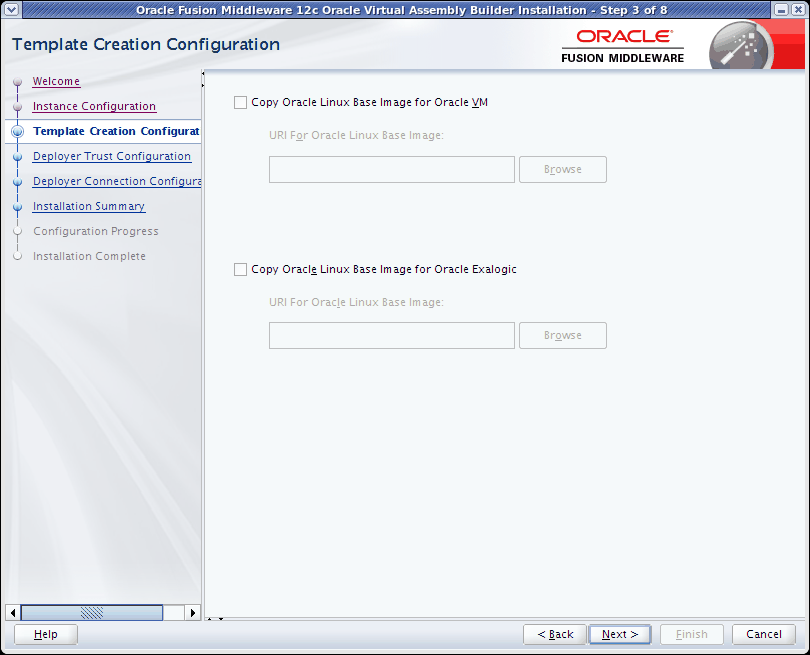Go Back to the previous step
Viewport: 810px width, 655px height.
[x=555, y=634]
